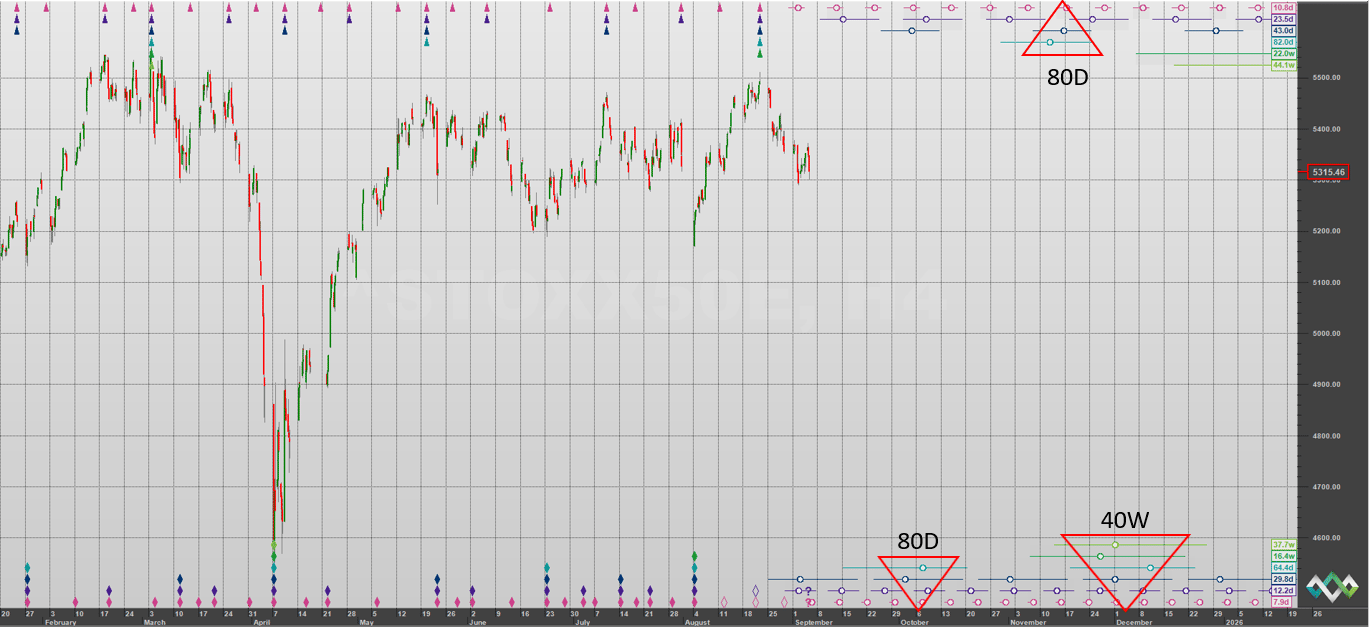Select the green trough diamond in early August
The image size is (1369, 627).
[694, 556]
